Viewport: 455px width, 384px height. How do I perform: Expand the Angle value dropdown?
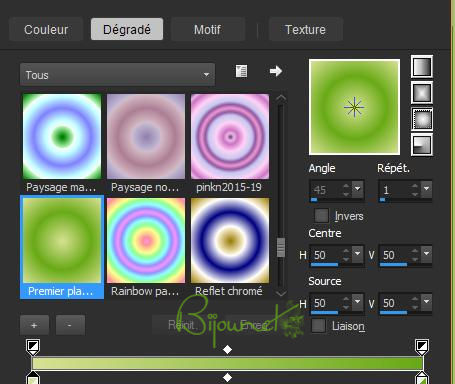358,189
